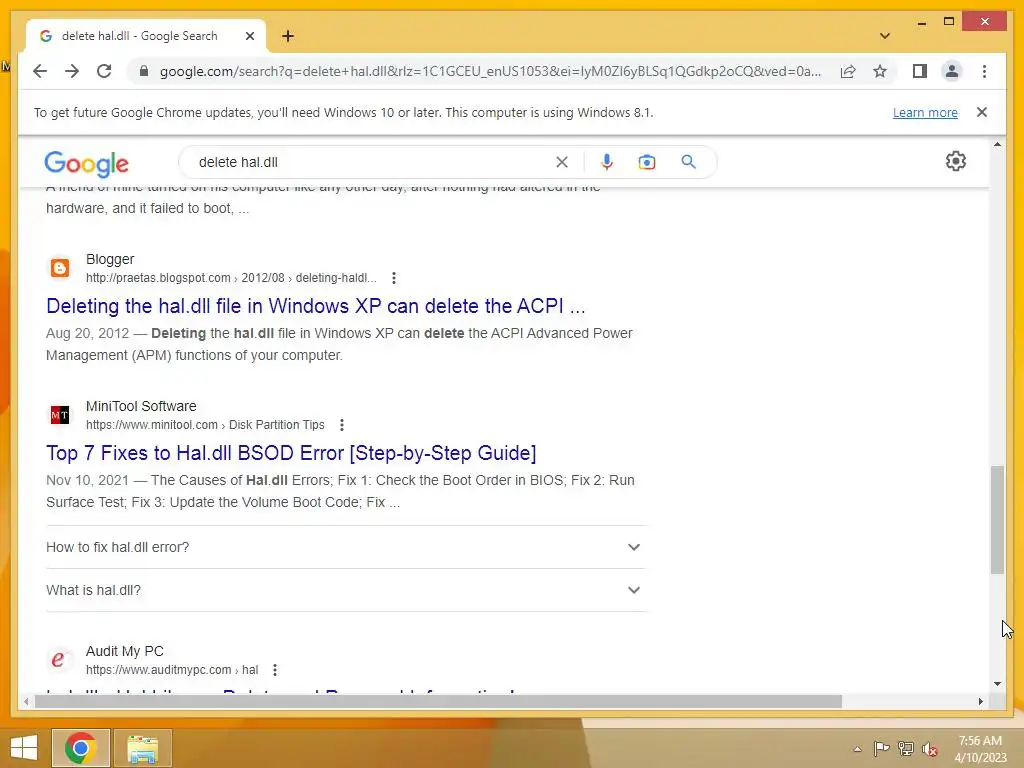1024x768 pixels.
Task: Open Chrome three-dot menu
Action: coord(984,71)
